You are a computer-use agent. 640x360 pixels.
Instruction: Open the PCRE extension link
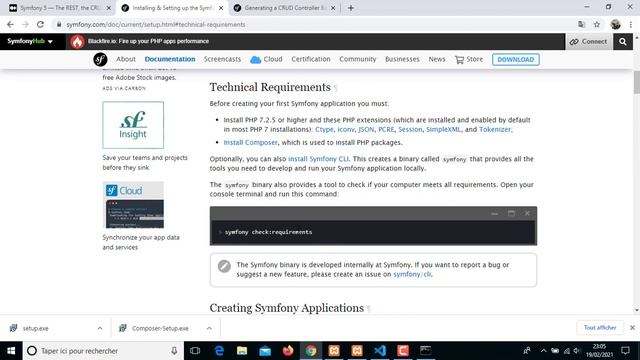tap(386, 129)
